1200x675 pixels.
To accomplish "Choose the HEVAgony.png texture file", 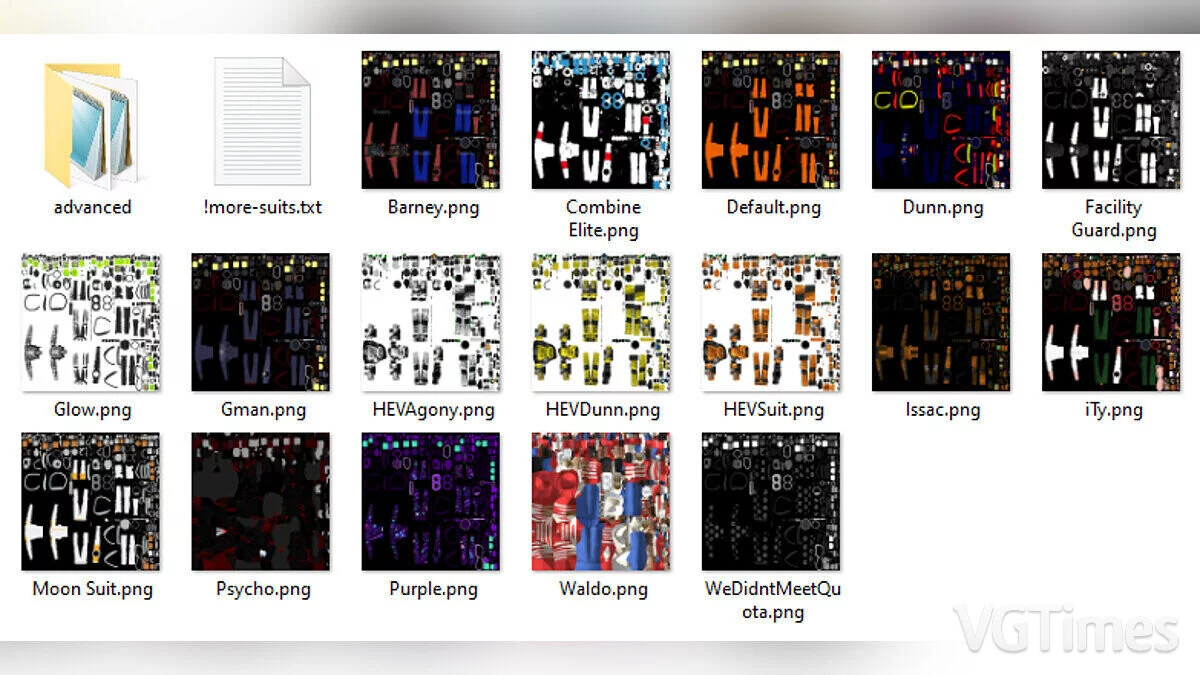I will point(430,322).
